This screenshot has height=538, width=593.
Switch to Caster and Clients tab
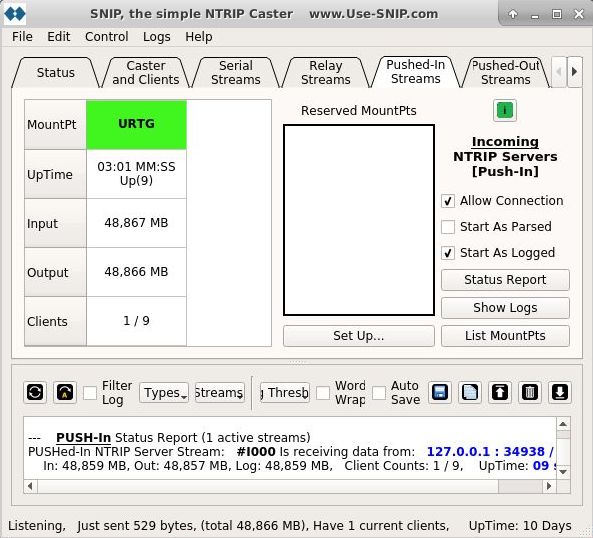pos(146,73)
